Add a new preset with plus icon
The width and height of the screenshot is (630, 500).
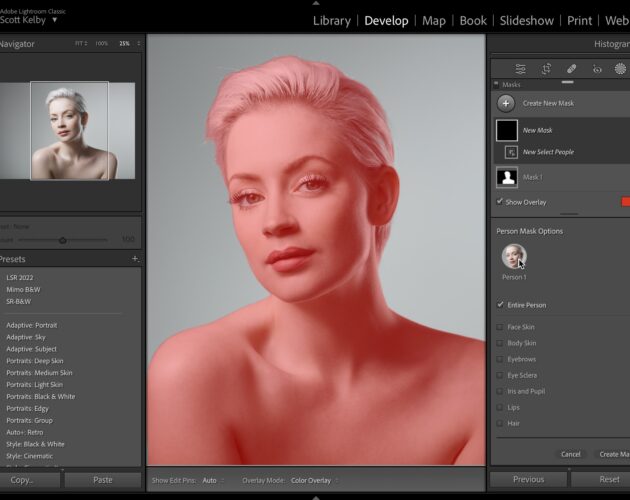coord(135,259)
